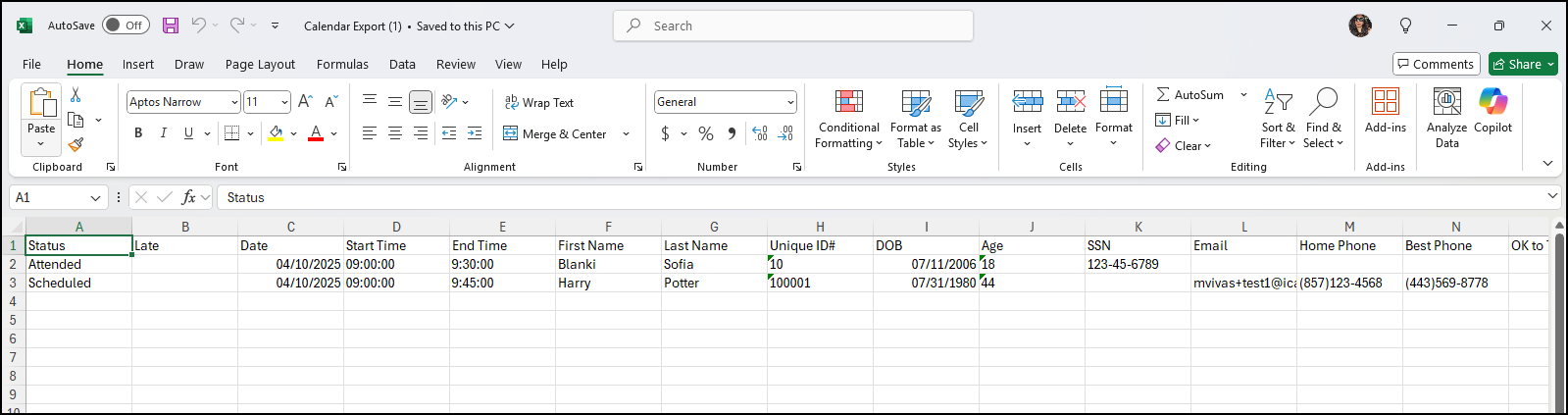This screenshot has height=415, width=1568.
Task: Open Conditional Formatting in Styles group
Action: click(848, 119)
